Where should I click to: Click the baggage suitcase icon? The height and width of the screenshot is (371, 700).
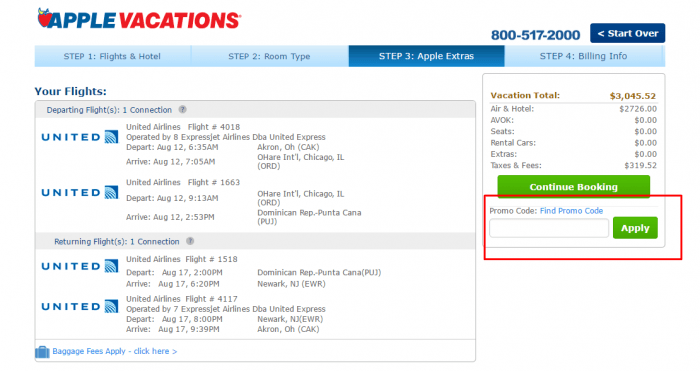coord(42,352)
